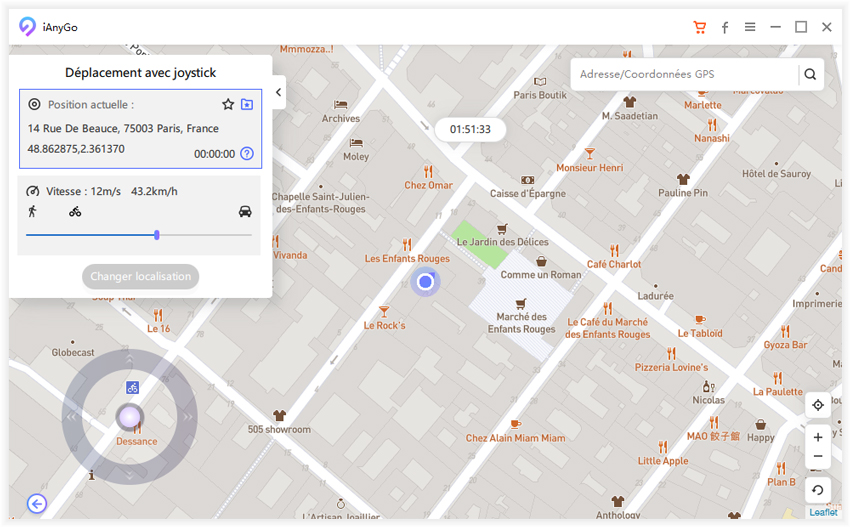Image resolution: width=850 pixels, height=527 pixels.
Task: Click Ladurée map label
Action: pyautogui.click(x=655, y=296)
